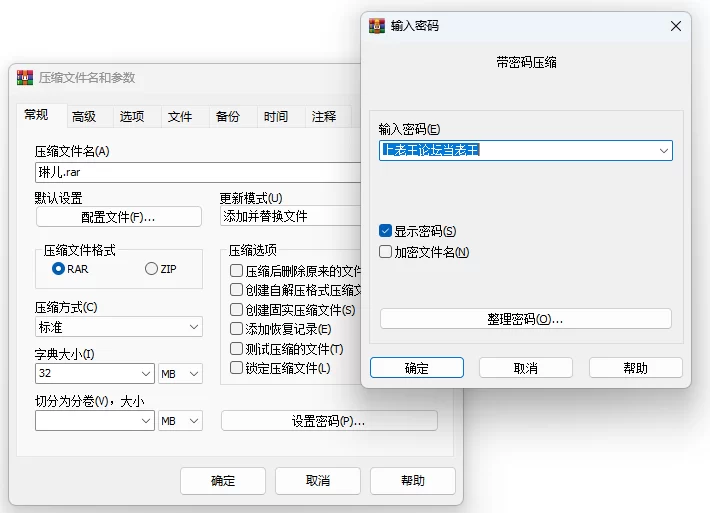Close the 输入密码 dialog
Screen dimensions: 710x513
[x=676, y=26]
